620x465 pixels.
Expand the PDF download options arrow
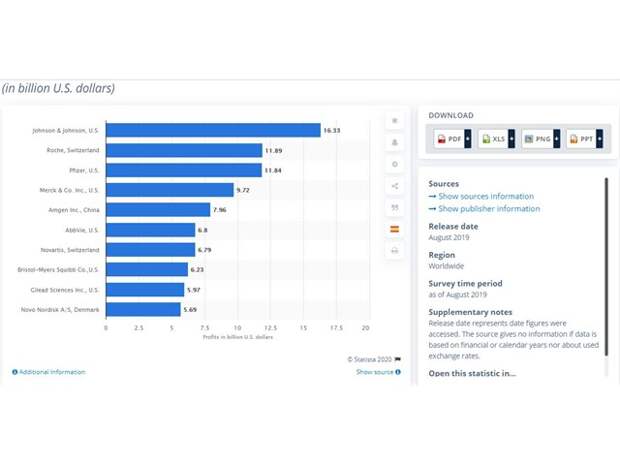(x=468, y=139)
